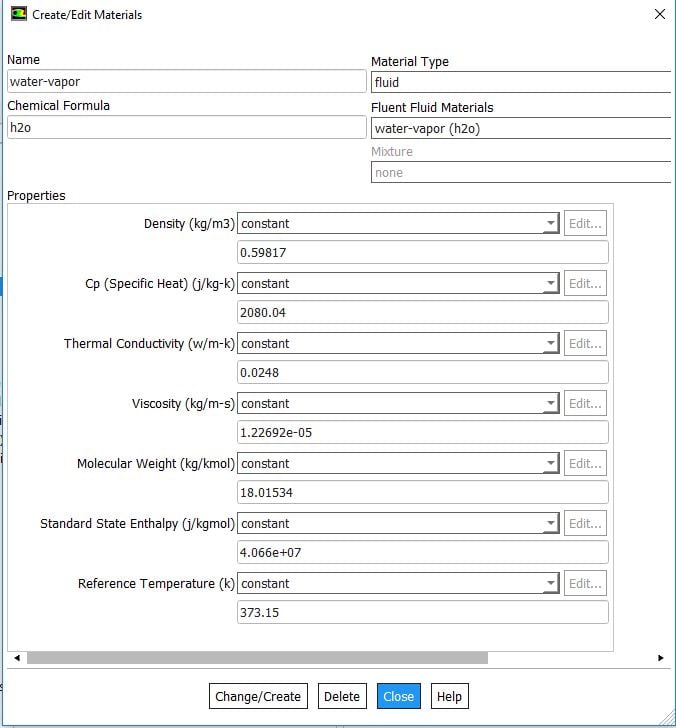This screenshot has width=676, height=728.
Task: Click the Delete button
Action: [x=342, y=696]
